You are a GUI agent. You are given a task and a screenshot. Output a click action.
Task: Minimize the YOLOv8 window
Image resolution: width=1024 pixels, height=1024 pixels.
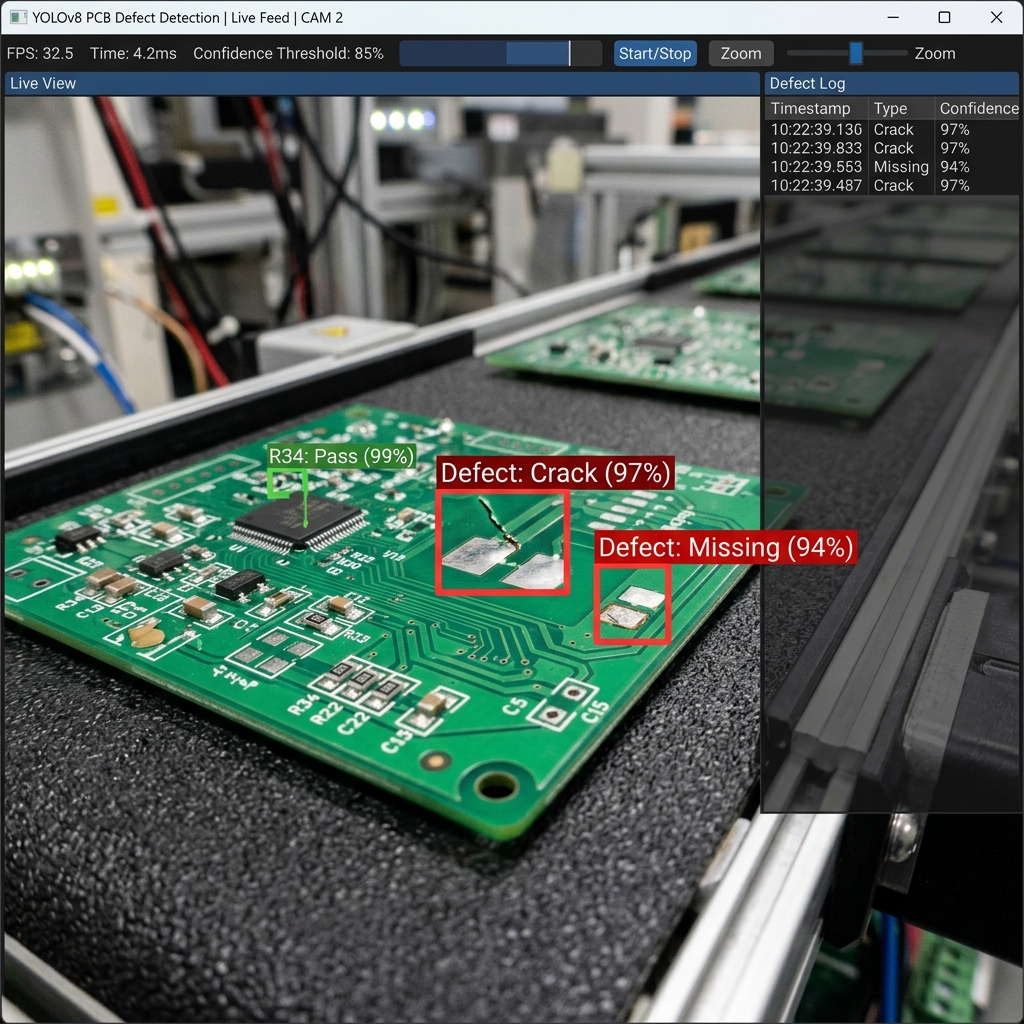(893, 18)
